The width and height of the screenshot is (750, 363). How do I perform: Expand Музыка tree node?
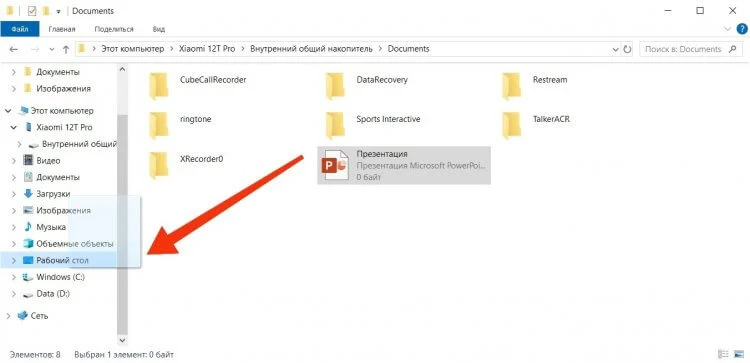(x=13, y=227)
